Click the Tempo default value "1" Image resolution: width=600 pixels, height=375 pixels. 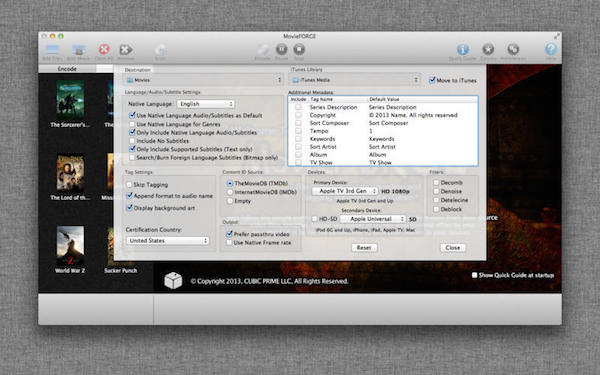(x=370, y=131)
